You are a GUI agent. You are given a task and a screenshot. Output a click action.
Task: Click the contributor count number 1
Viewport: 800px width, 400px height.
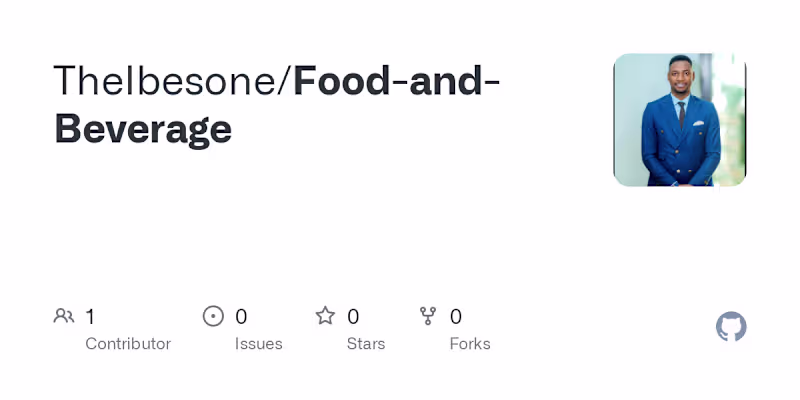coord(90,317)
